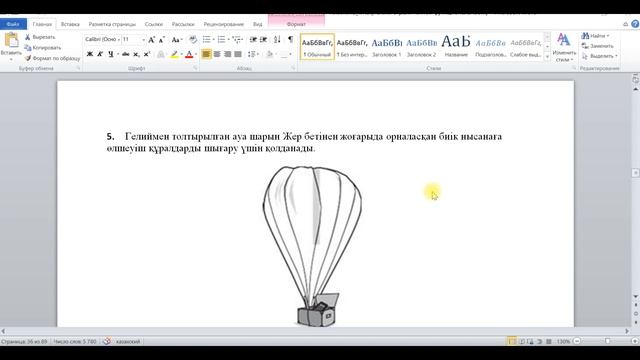Align text right
The height and width of the screenshot is (360, 640).
227,54
